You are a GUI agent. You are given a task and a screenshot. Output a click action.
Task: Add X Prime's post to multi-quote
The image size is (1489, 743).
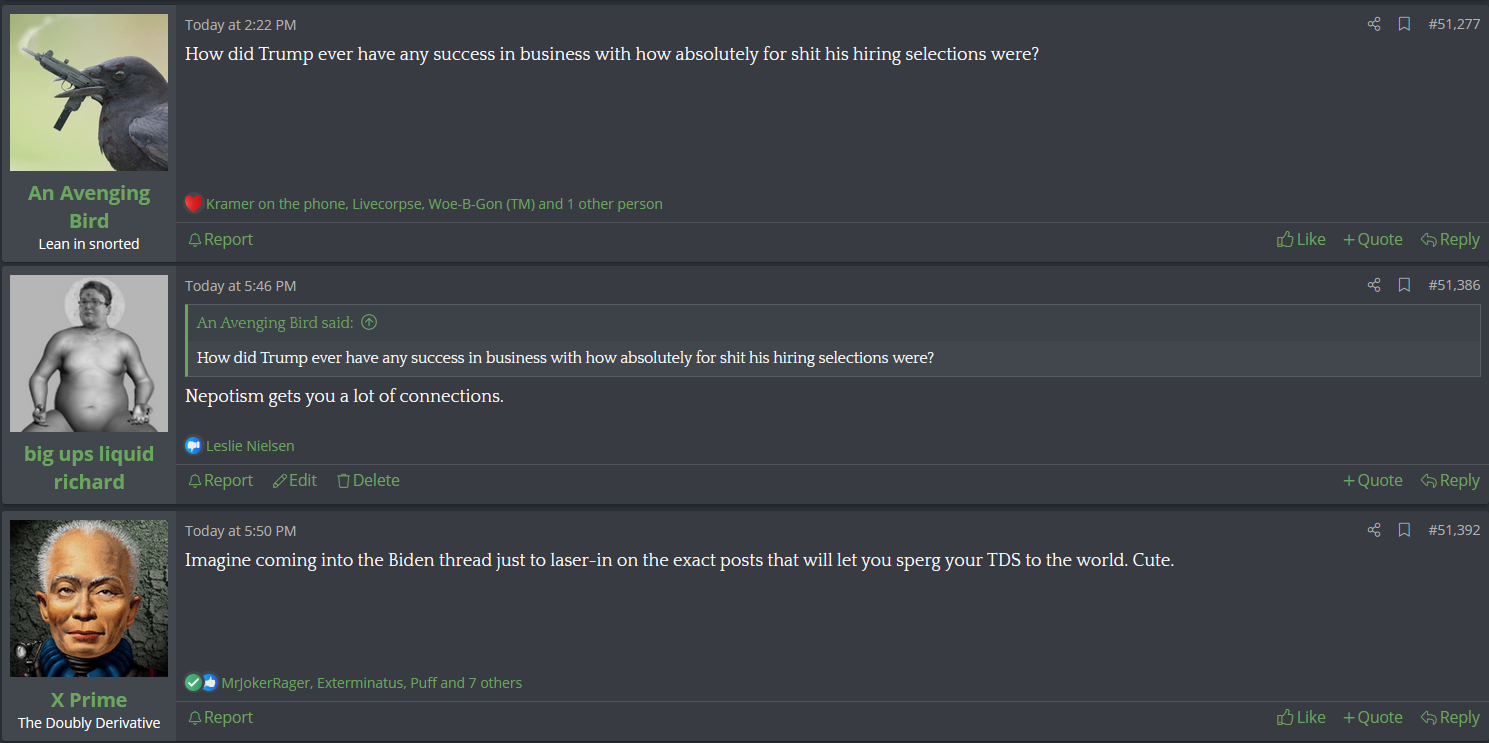coord(1373,717)
